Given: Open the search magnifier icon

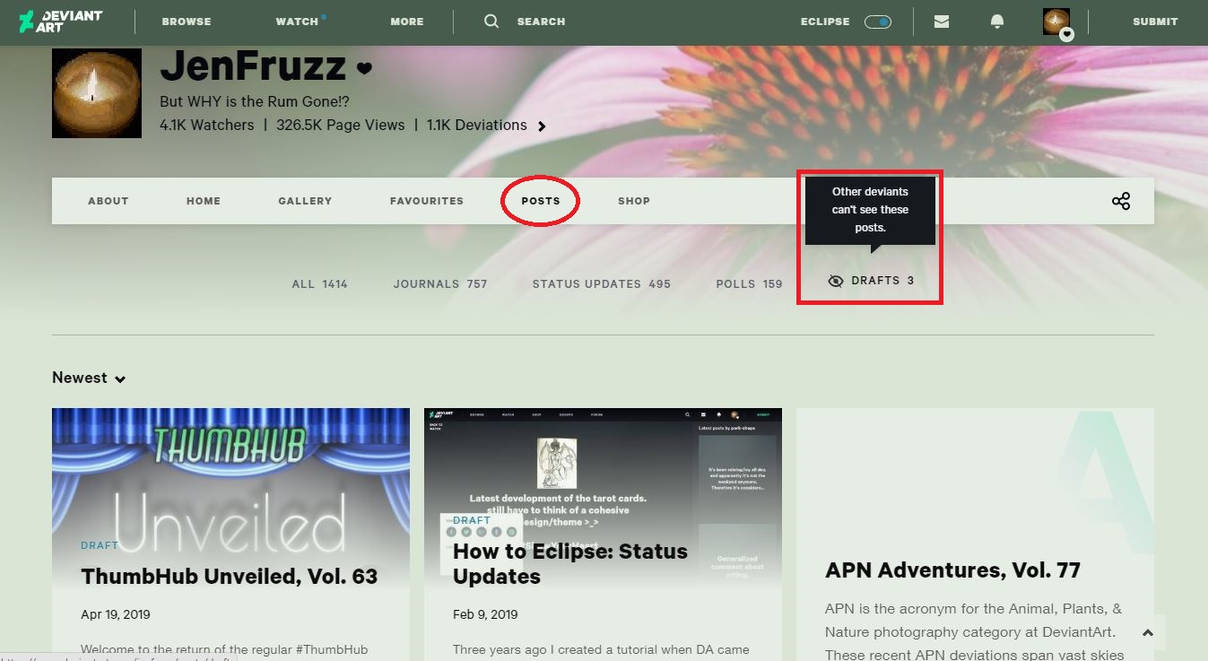Looking at the screenshot, I should point(491,21).
